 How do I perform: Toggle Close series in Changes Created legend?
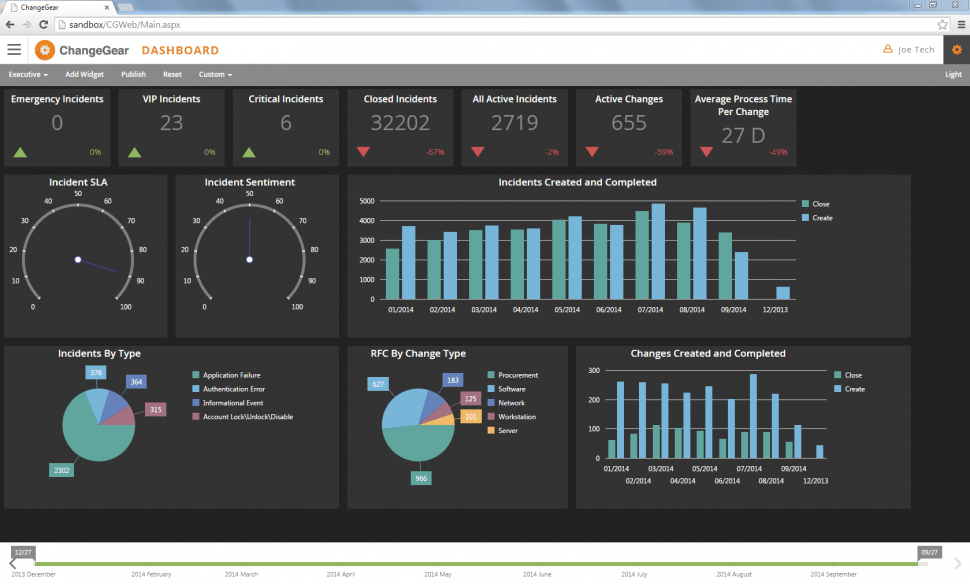coord(848,375)
